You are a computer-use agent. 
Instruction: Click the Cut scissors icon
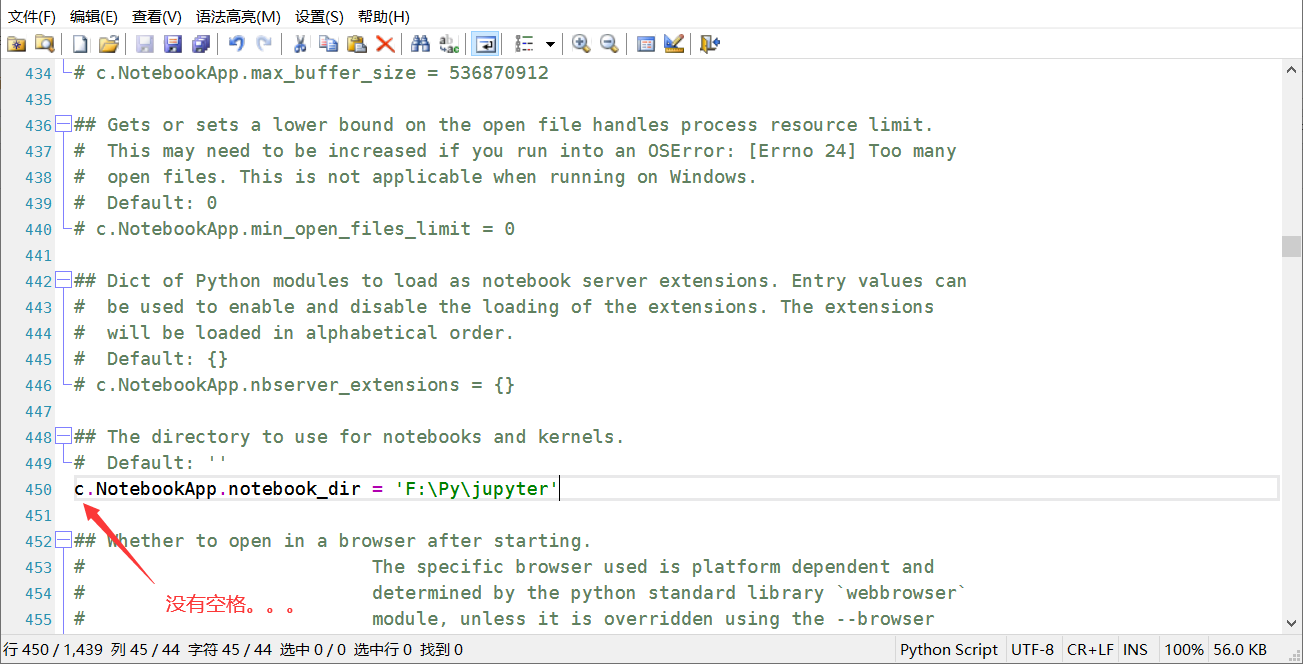point(299,44)
